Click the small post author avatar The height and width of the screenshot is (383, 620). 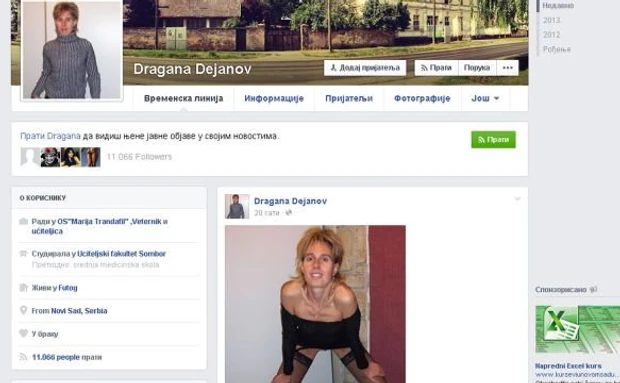(x=237, y=206)
